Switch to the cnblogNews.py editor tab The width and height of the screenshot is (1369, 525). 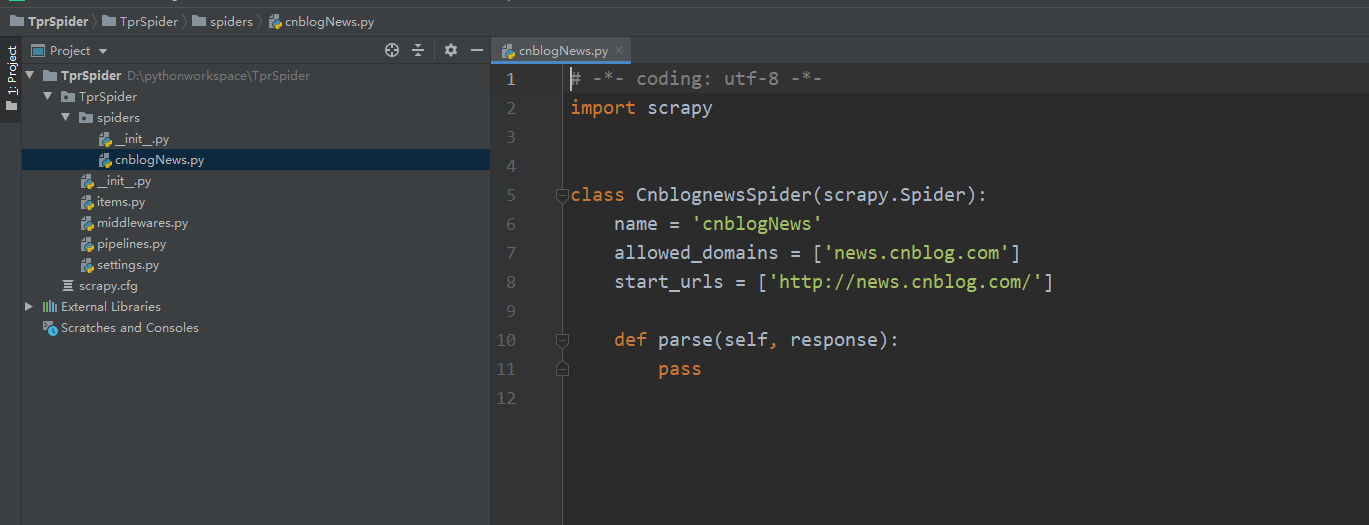coord(563,50)
